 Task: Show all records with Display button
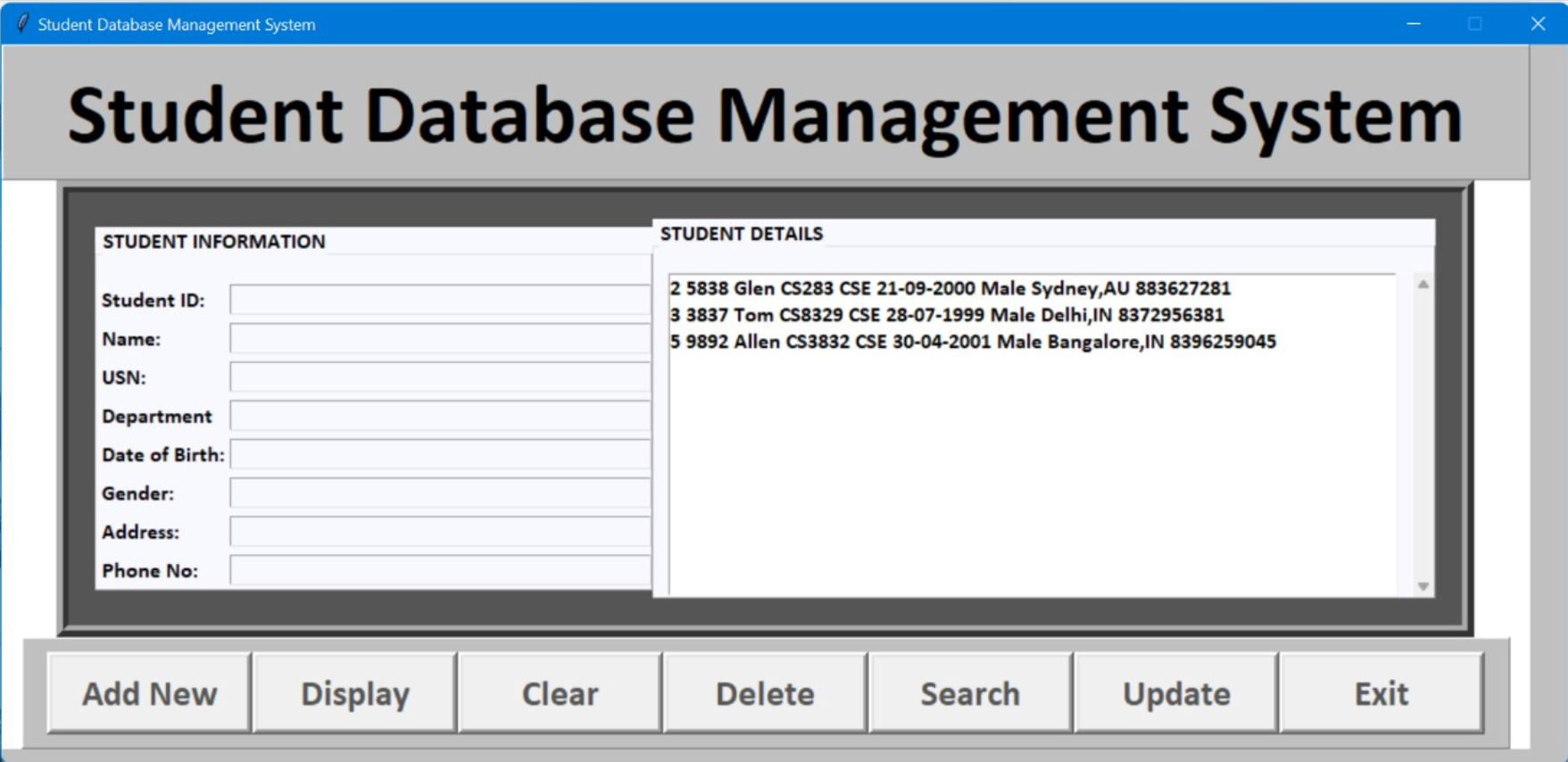coord(355,693)
